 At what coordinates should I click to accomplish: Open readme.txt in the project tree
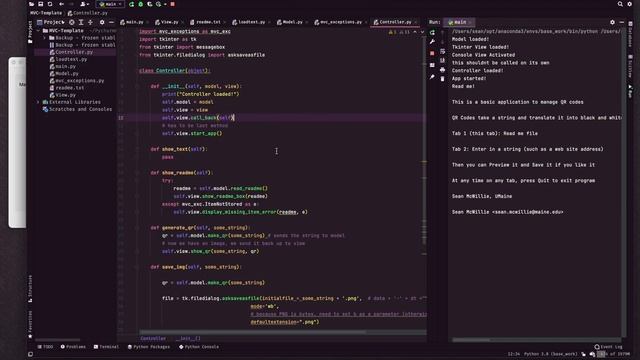click(x=67, y=88)
